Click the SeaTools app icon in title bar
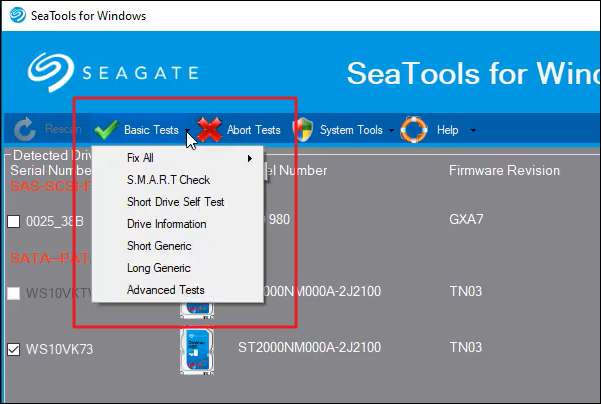 tap(18, 15)
